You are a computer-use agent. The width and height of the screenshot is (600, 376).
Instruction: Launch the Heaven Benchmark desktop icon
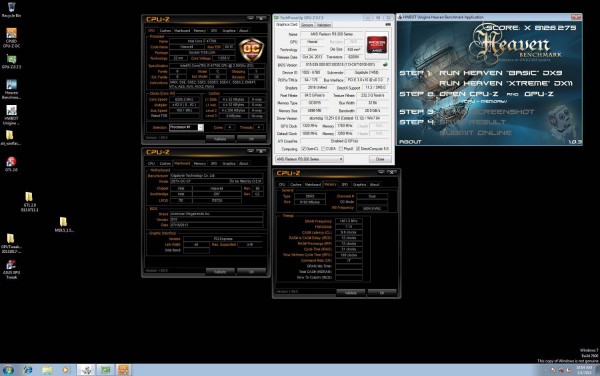11,89
